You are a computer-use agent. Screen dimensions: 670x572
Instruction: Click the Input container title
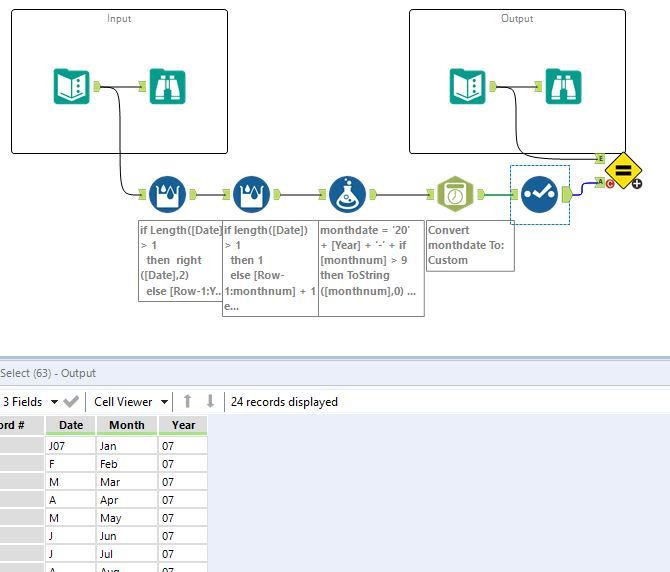[119, 19]
